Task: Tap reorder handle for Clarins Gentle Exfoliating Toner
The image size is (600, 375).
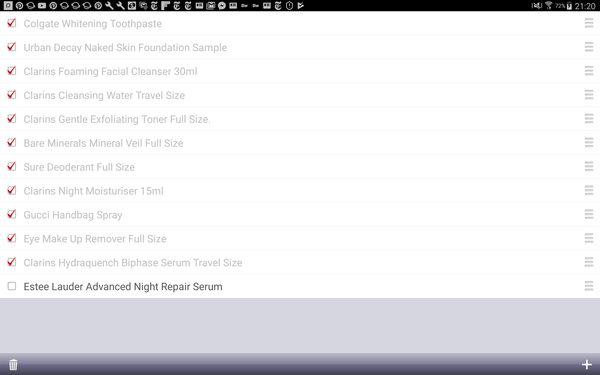Action: [x=589, y=119]
